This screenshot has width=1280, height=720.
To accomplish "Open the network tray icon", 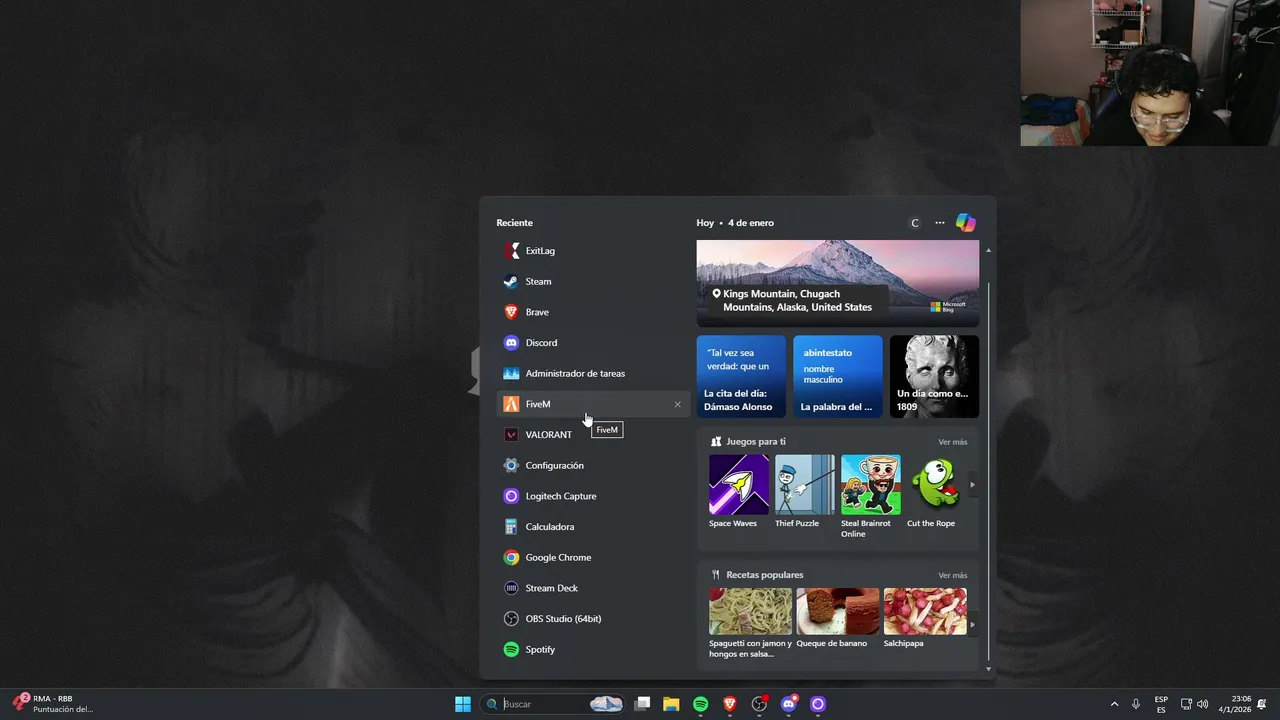I will pyautogui.click(x=1186, y=704).
